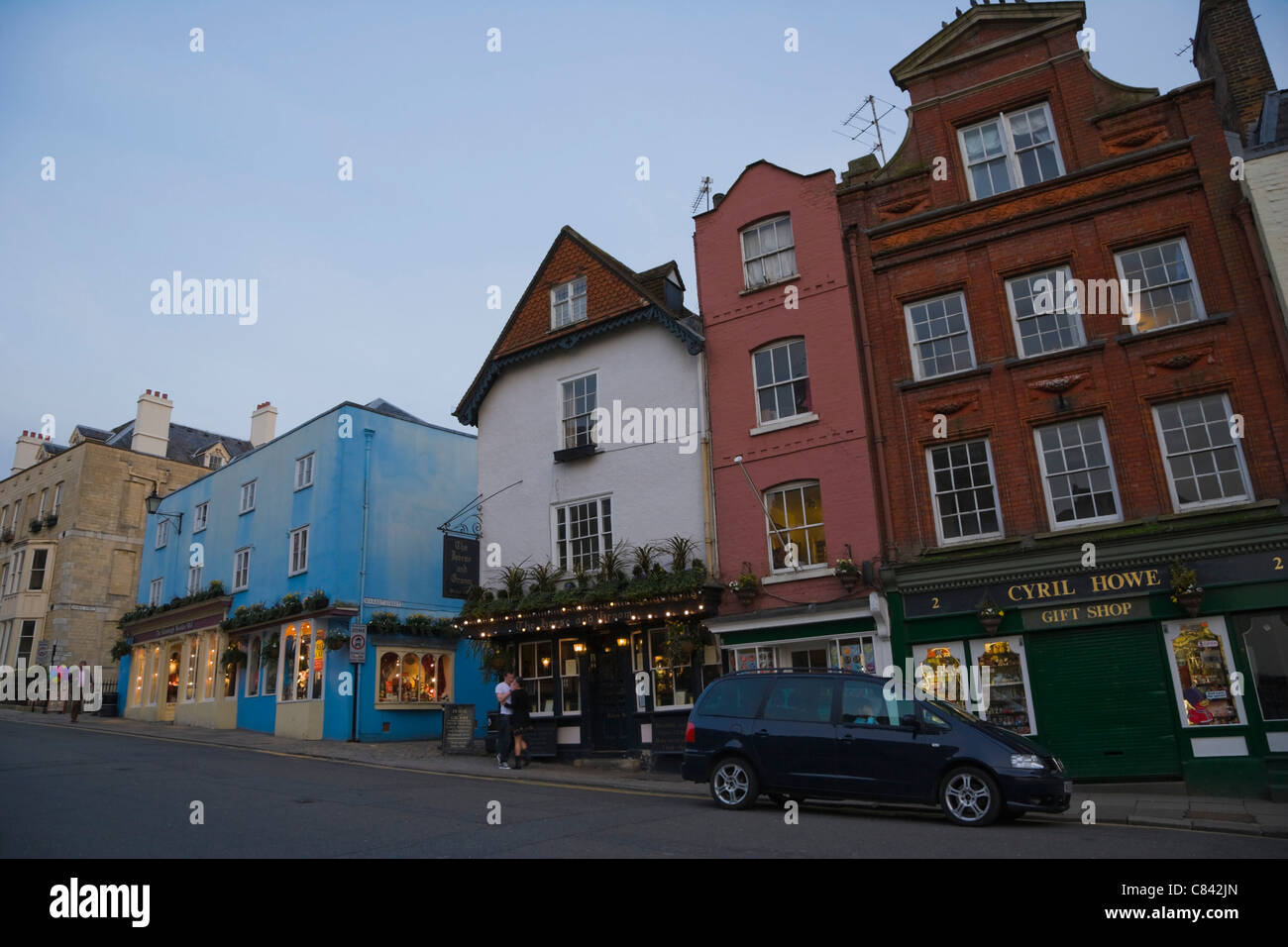Click the hanging black pub sign
The height and width of the screenshot is (947, 1288).
460,568
